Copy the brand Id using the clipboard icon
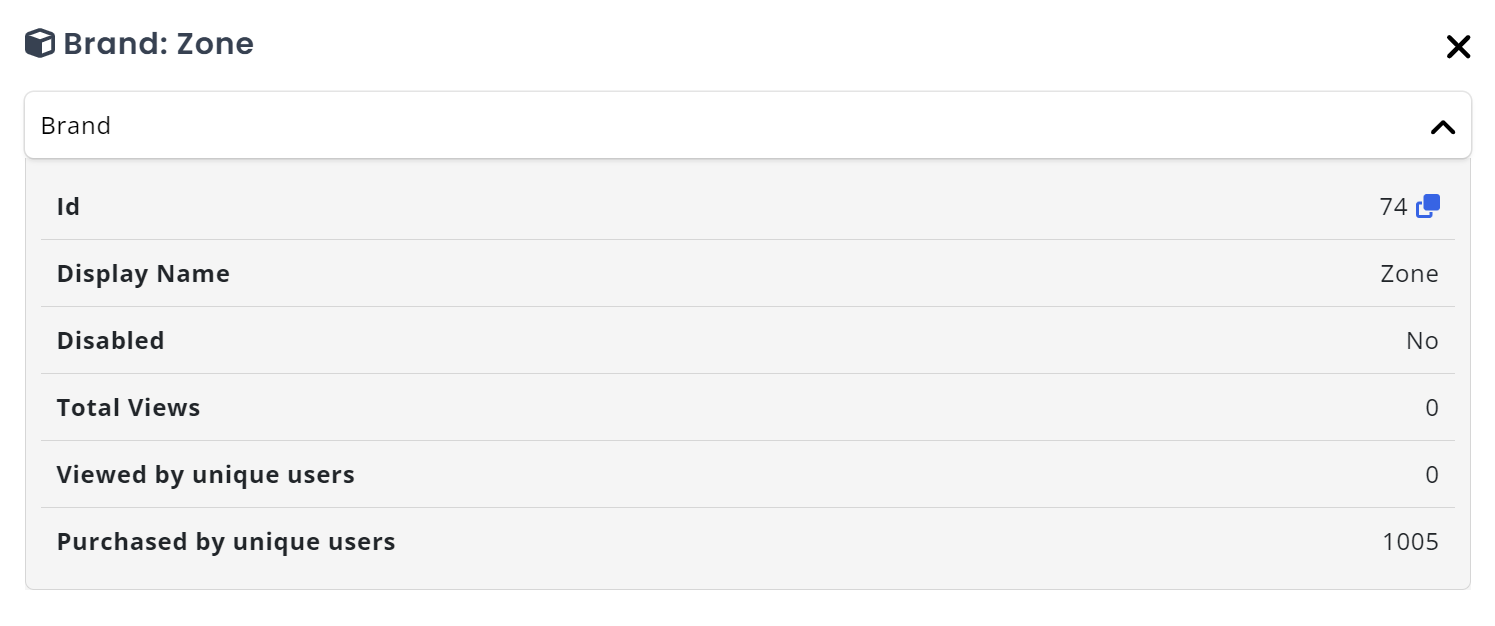The image size is (1495, 626). click(x=1428, y=205)
